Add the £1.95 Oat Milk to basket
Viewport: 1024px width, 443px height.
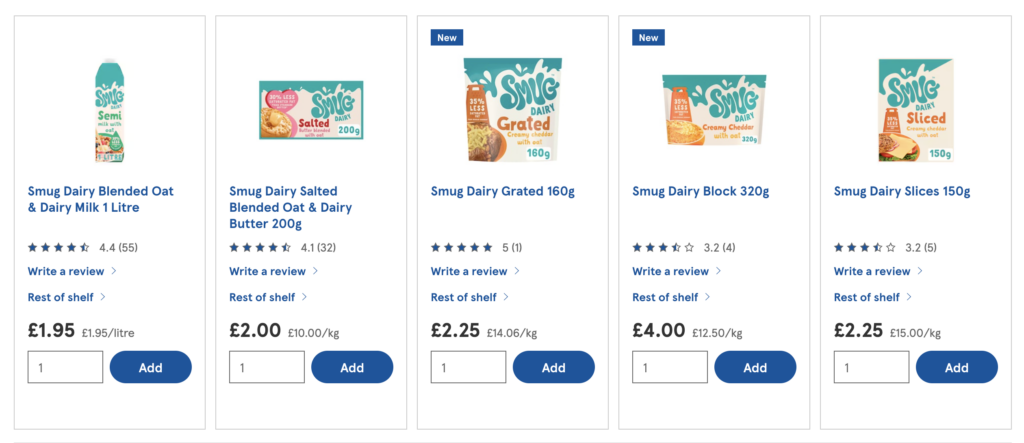pyautogui.click(x=150, y=367)
